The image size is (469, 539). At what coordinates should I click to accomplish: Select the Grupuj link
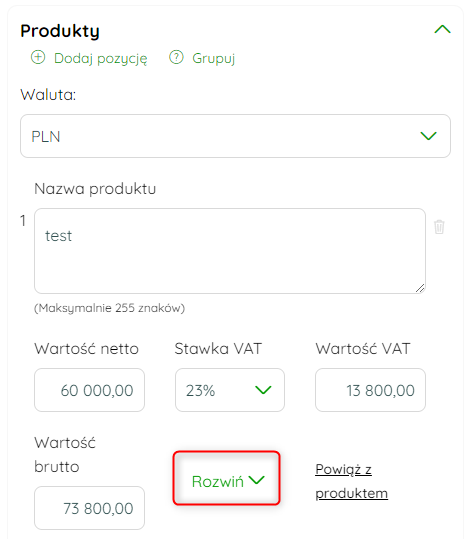(x=214, y=58)
